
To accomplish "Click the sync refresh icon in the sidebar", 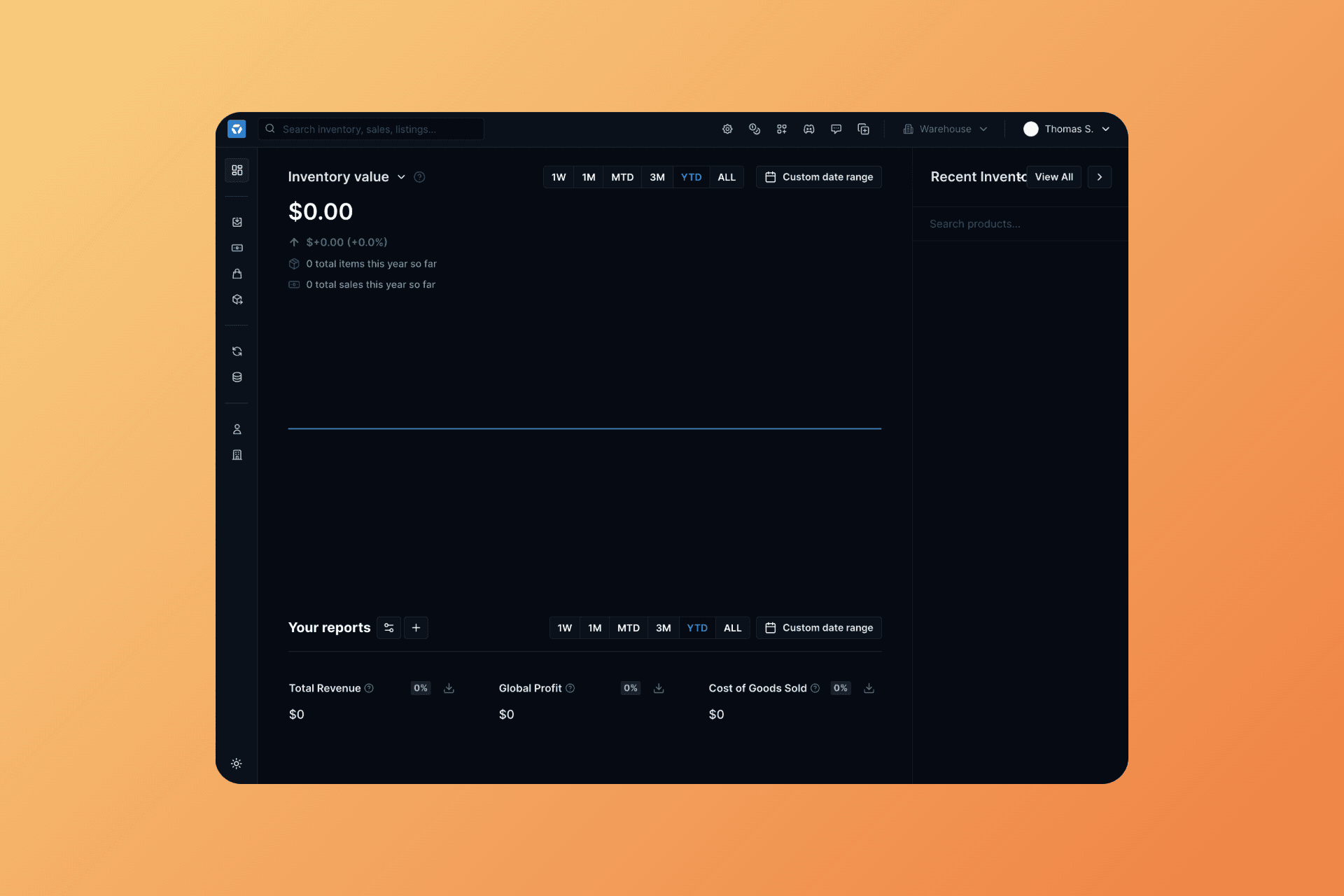I will pos(237,351).
